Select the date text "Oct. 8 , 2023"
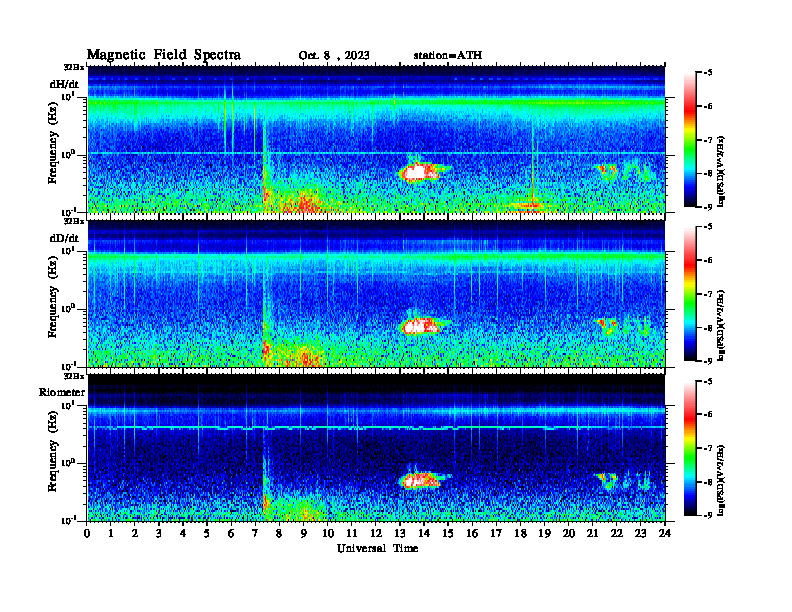792x612 pixels. [x=334, y=56]
